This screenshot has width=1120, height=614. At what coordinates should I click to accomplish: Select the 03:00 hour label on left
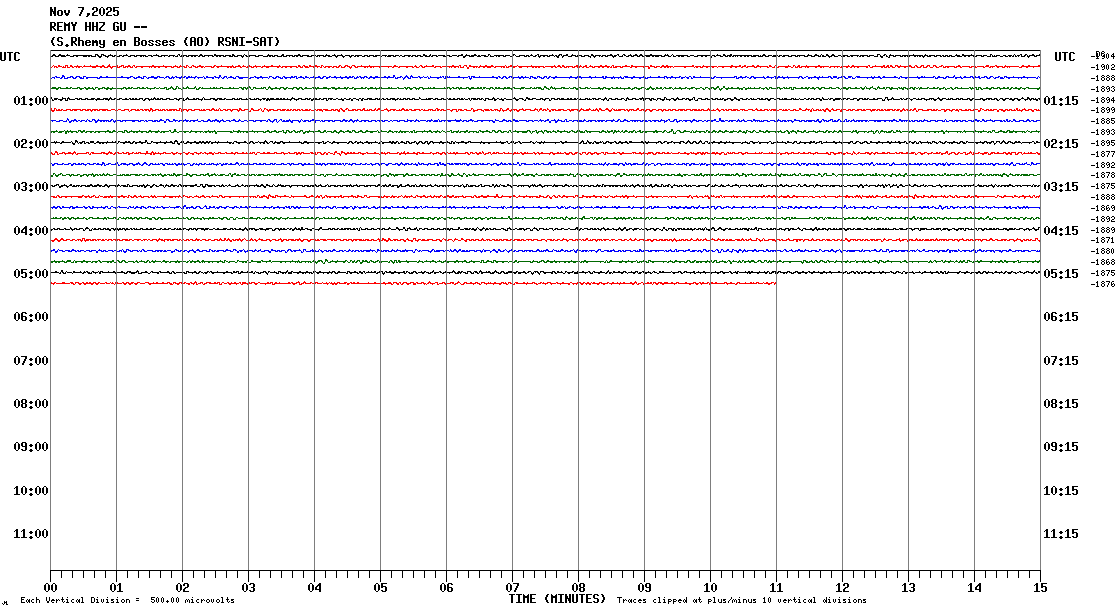coord(31,188)
